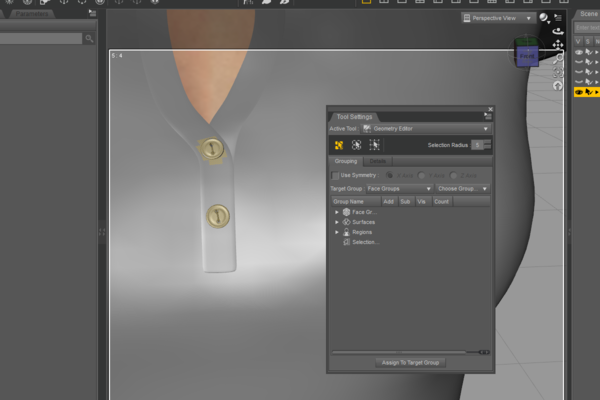Select the Z Axis radio button
The image size is (600, 400).
click(x=453, y=175)
